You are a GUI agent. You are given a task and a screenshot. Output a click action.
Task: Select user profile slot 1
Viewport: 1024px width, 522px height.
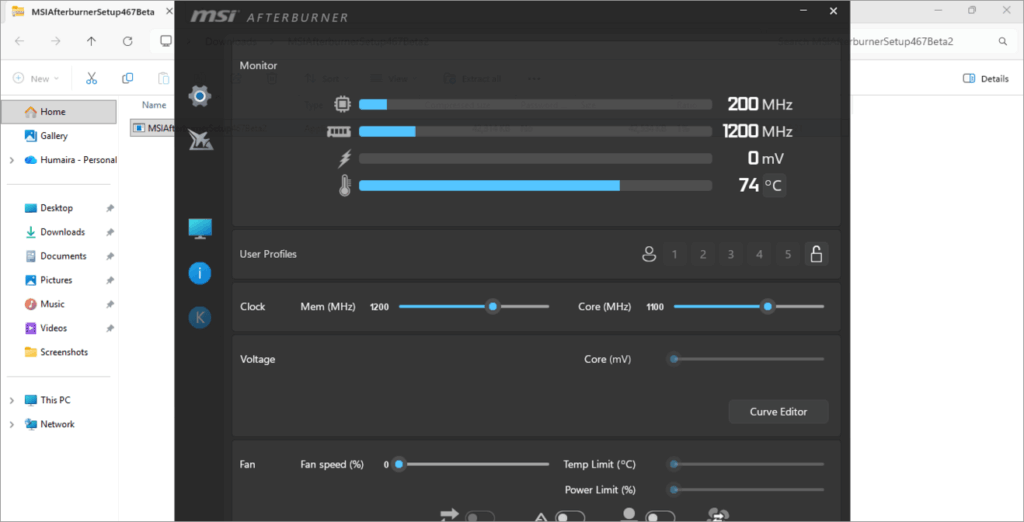click(675, 254)
